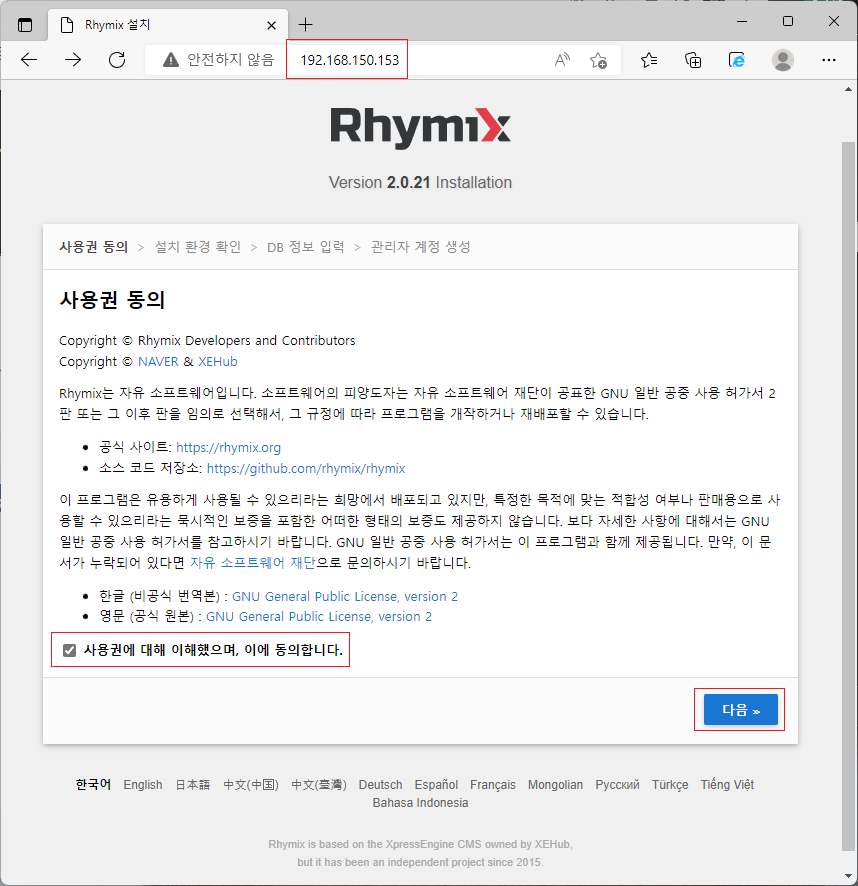Go back to the previous page
Screen dimensions: 858x886
point(29,59)
